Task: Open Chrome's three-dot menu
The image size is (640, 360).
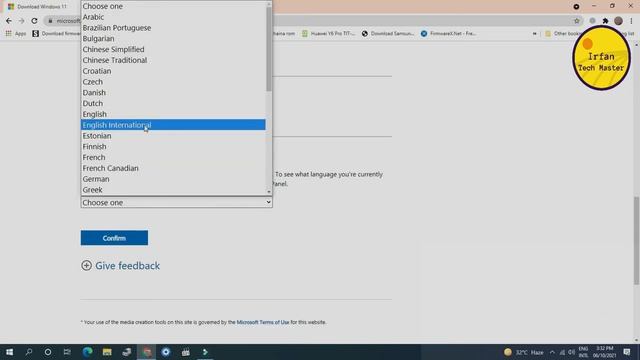Action: (631, 21)
